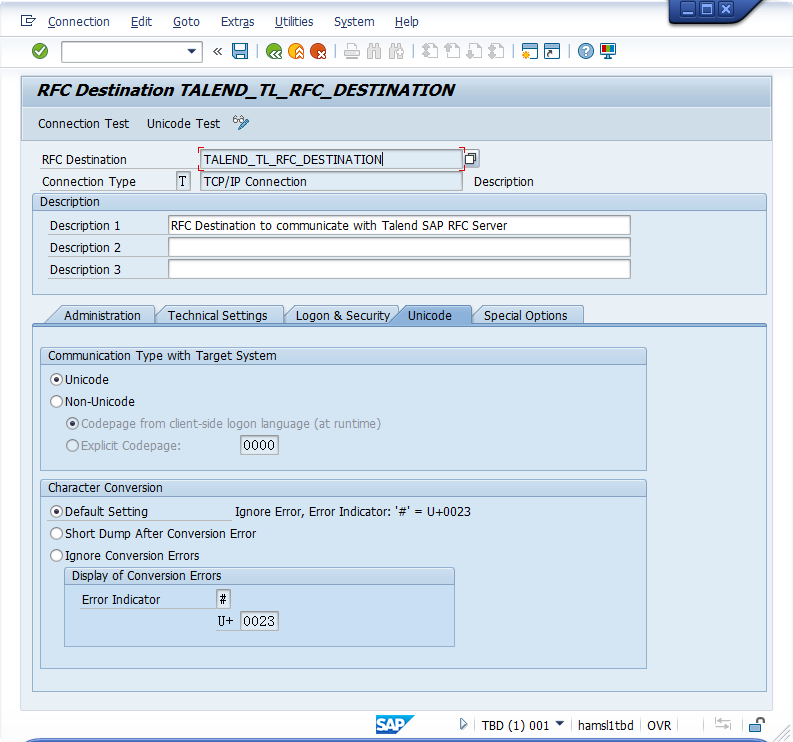Click the green Enter checkmark icon
Image resolution: width=793 pixels, height=742 pixels.
click(40, 51)
